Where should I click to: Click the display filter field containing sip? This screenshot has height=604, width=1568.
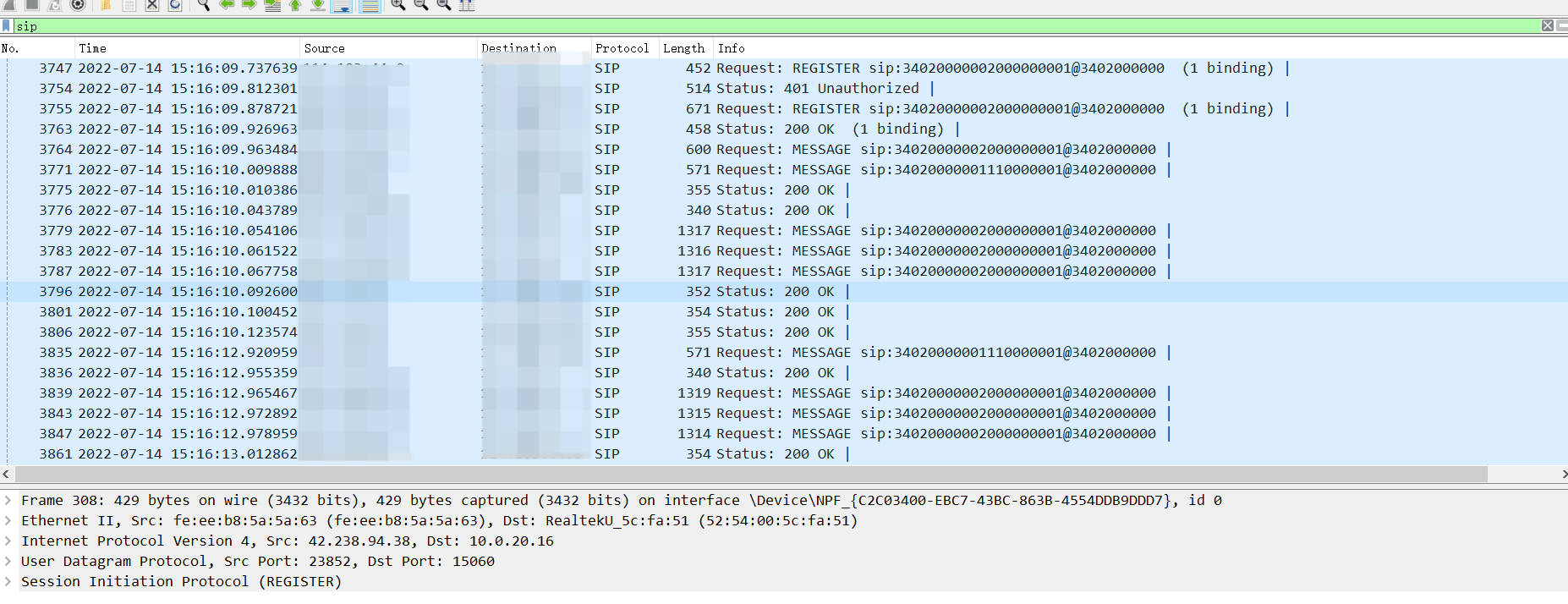[x=776, y=25]
